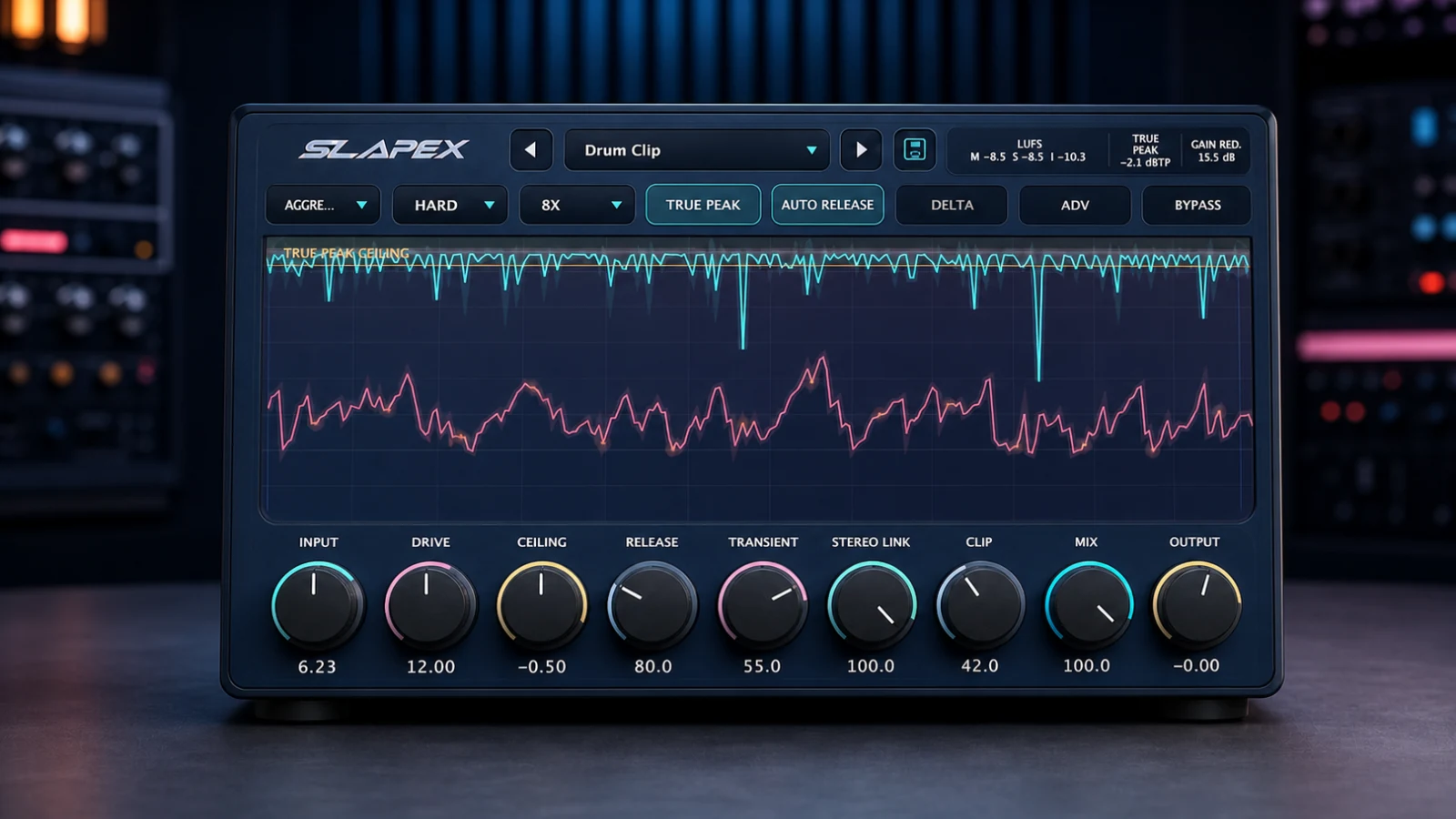Toggle BYPASS on the plugin
The width and height of the screenshot is (1456, 819).
point(1198,205)
